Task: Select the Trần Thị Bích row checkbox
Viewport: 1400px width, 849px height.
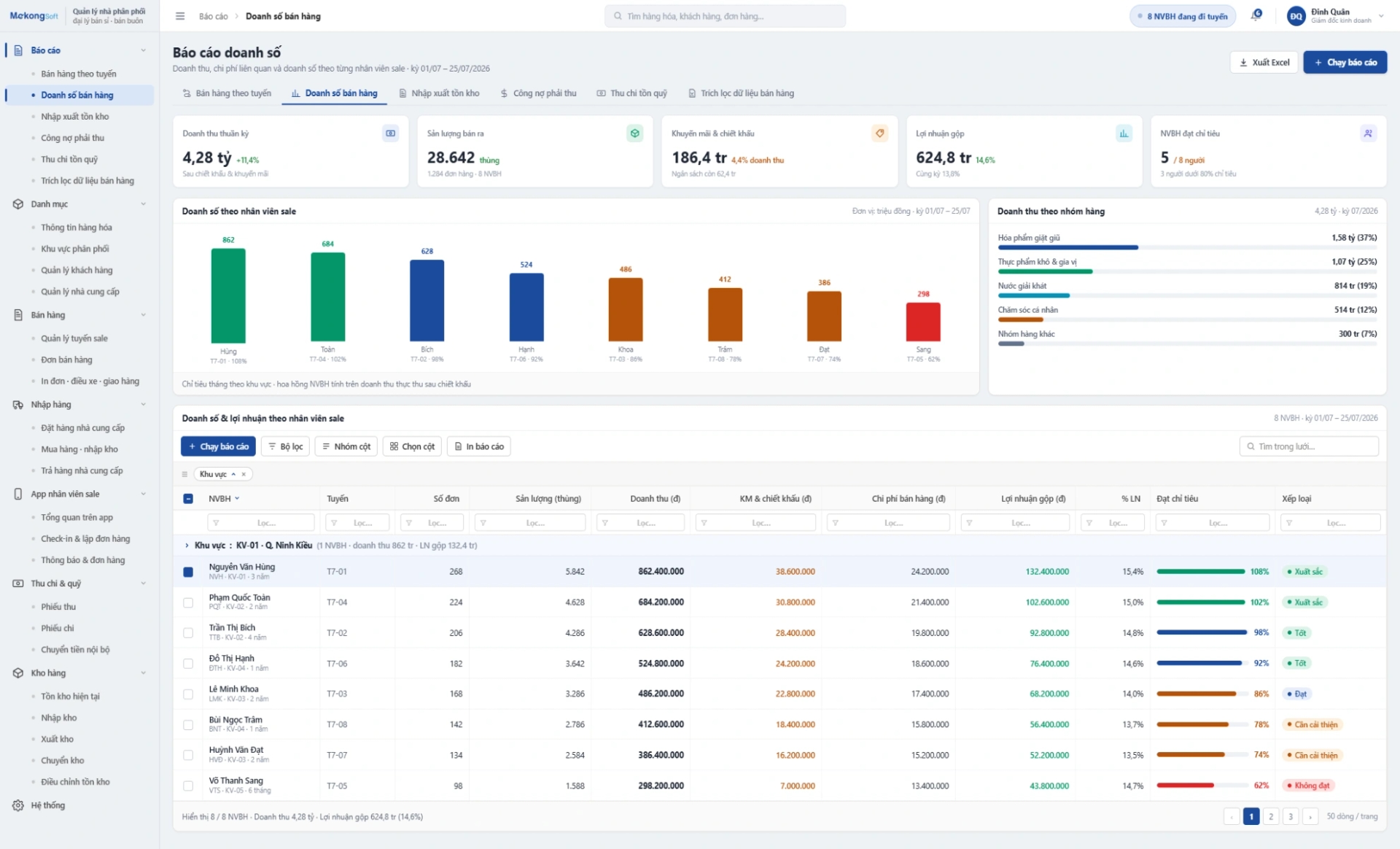Action: click(188, 633)
